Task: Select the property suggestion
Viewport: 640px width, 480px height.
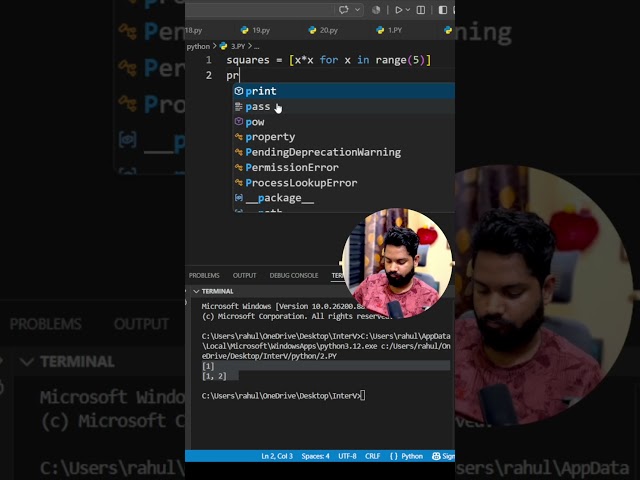Action: coord(344,137)
